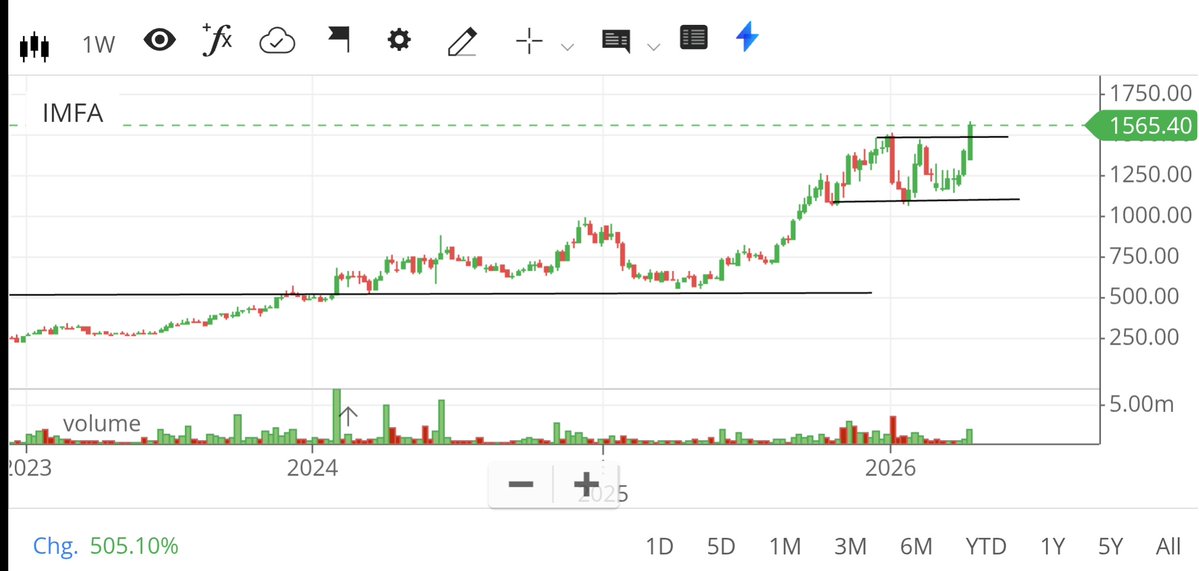The height and width of the screenshot is (571, 1199).
Task: Select the YTD time range
Action: click(986, 547)
